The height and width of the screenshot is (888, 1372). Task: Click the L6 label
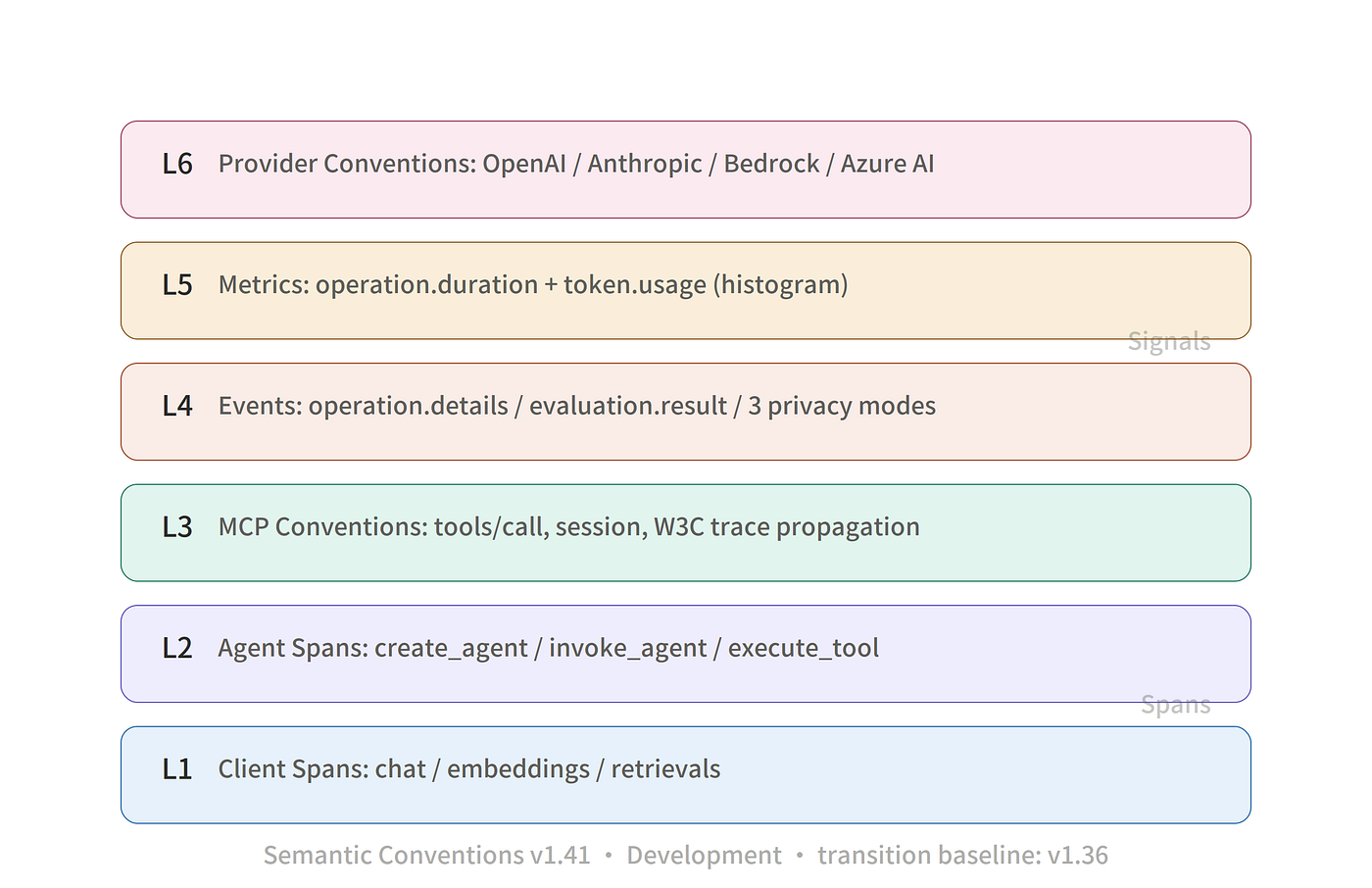[x=177, y=164]
